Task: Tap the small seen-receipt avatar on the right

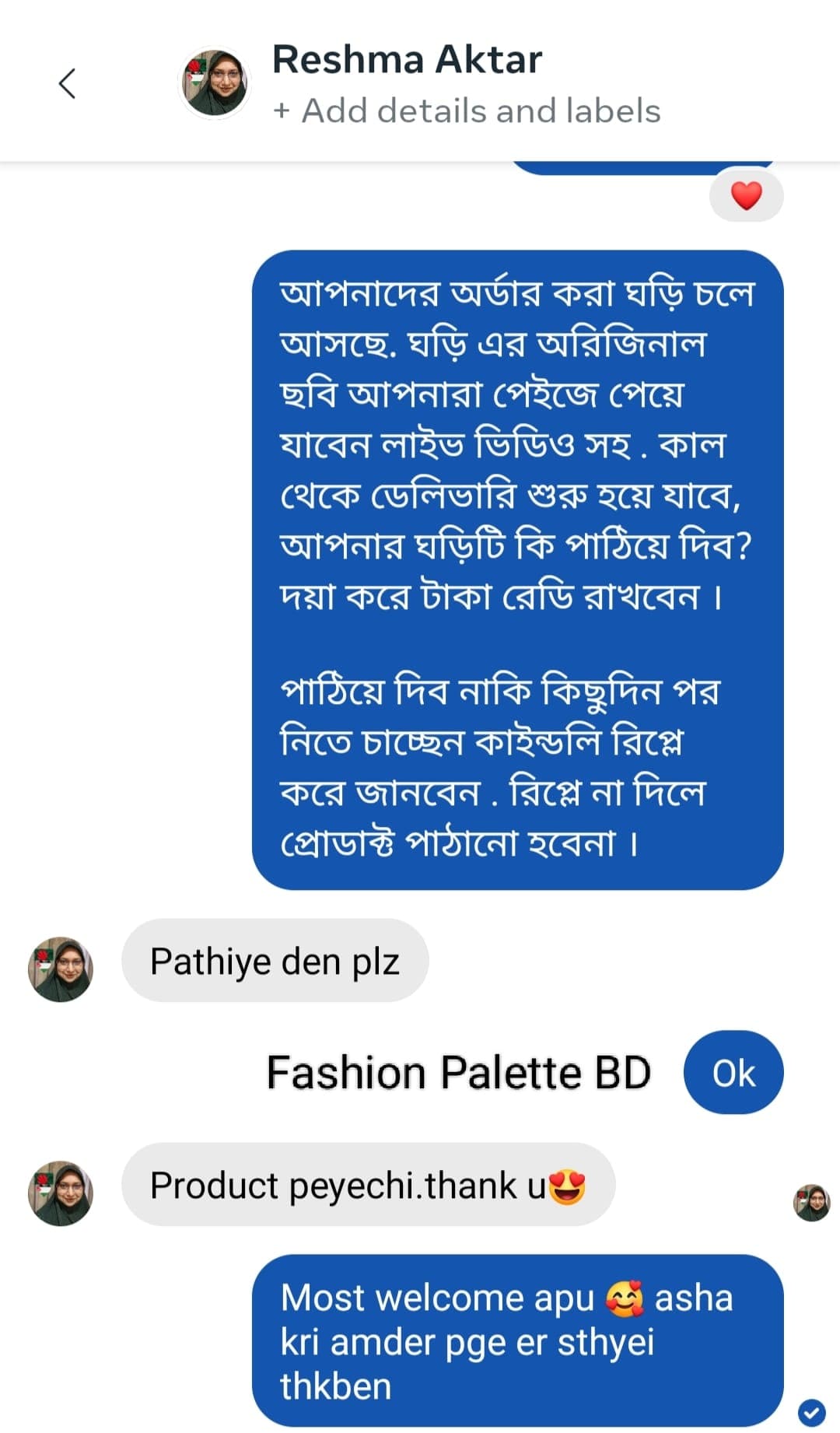Action: [811, 1203]
